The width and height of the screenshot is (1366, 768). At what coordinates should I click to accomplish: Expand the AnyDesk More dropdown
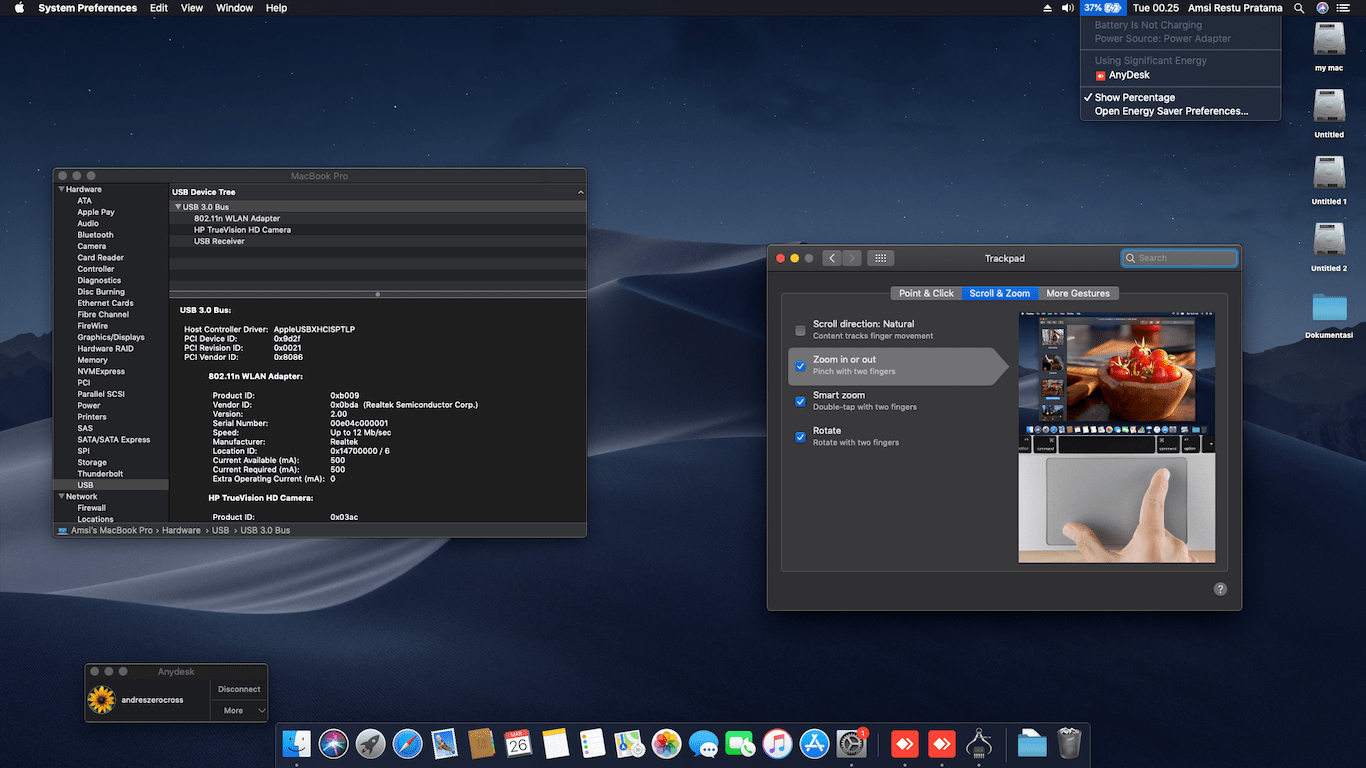240,711
